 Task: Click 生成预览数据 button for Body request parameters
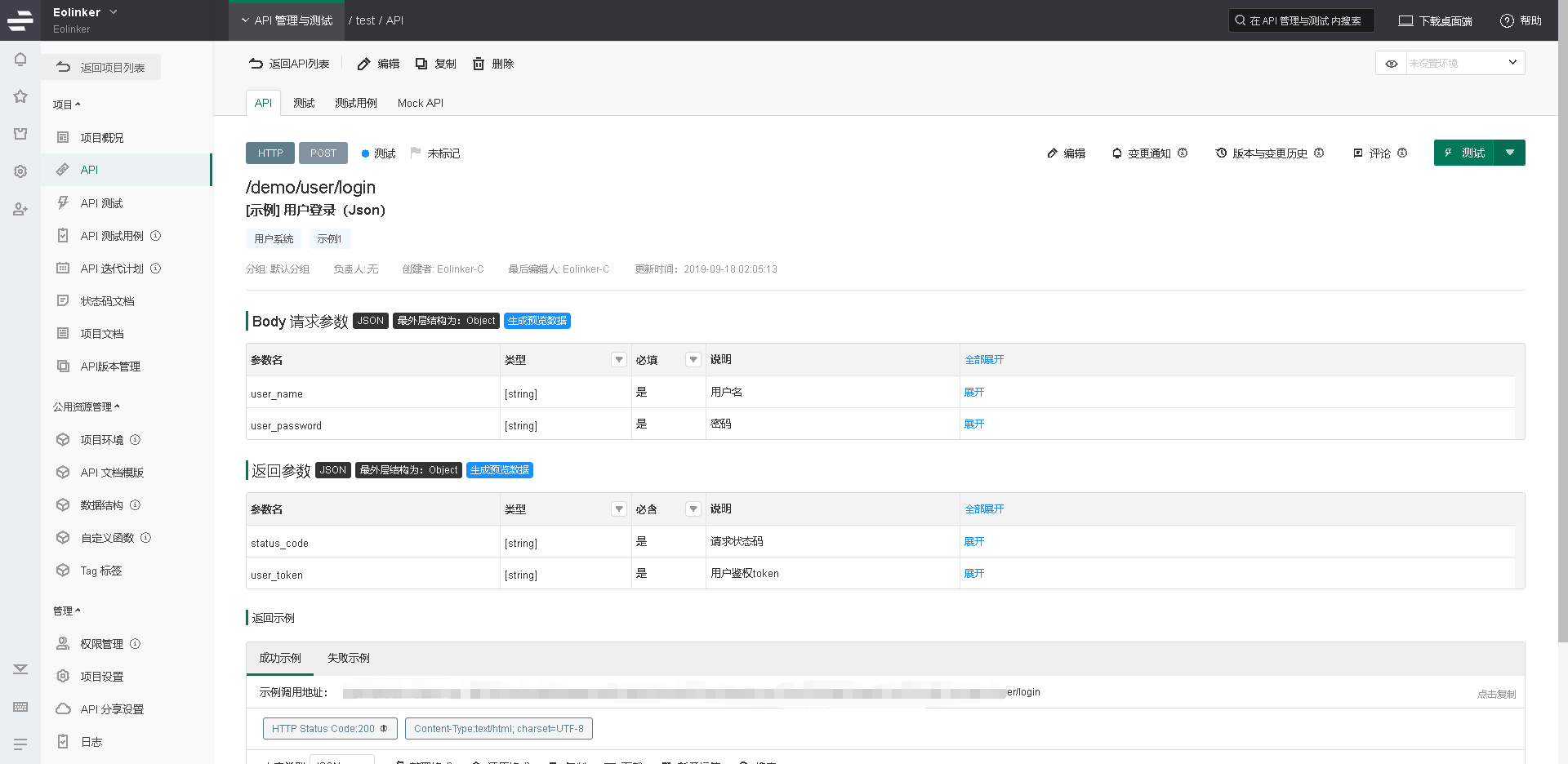537,321
